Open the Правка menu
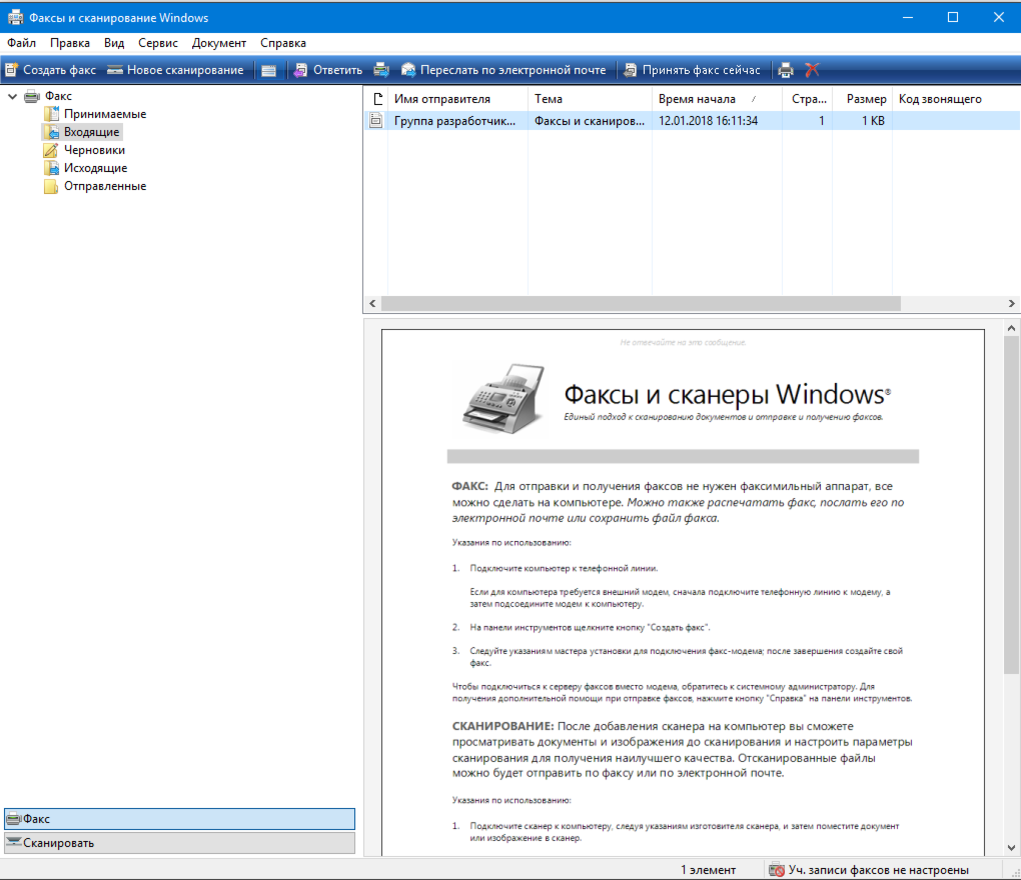Viewport: 1021px width, 880px height. 70,43
